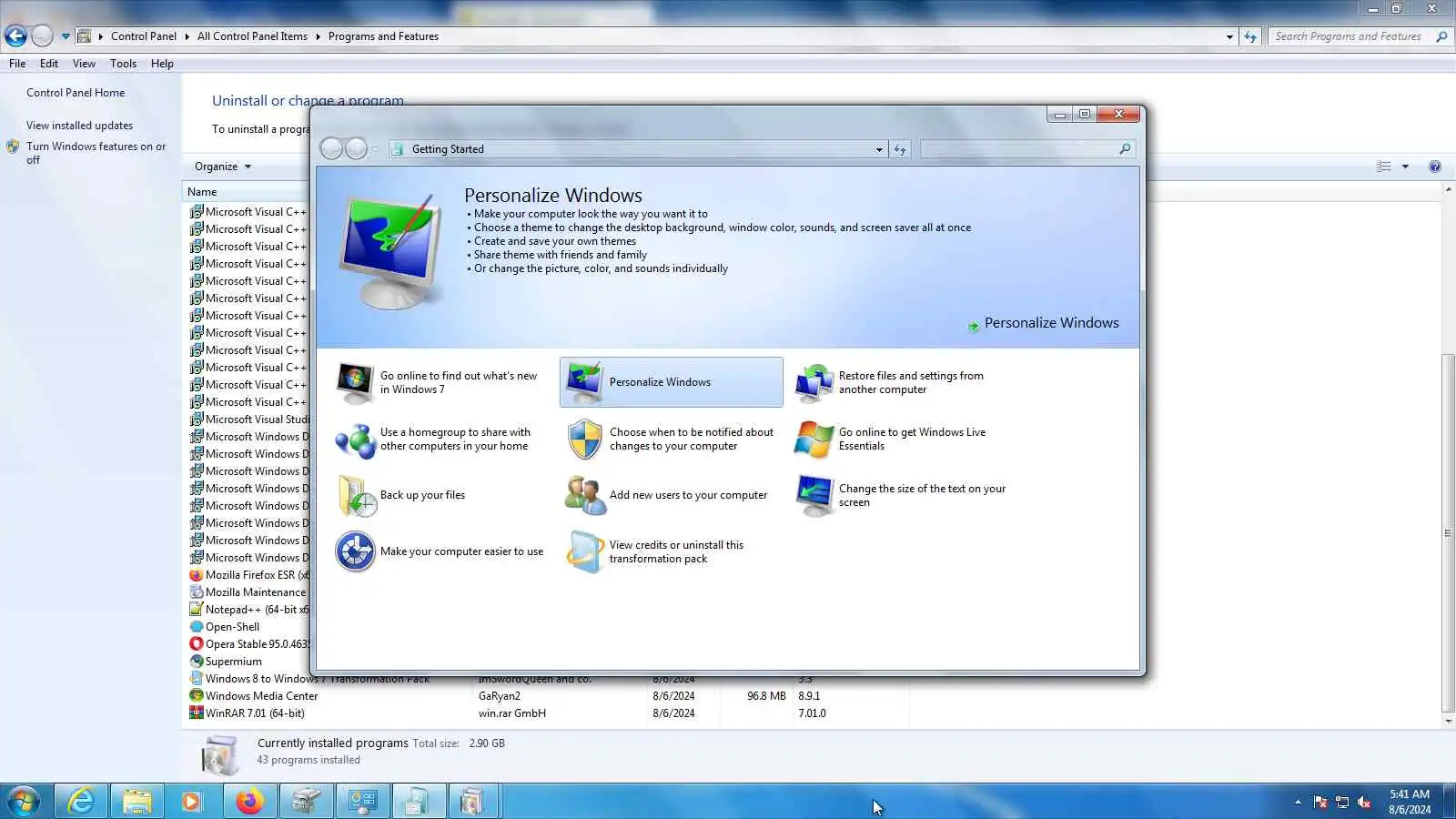This screenshot has width=1456, height=819.
Task: Open the taskbar clock showing 5:41 AM
Action: pos(1410,802)
